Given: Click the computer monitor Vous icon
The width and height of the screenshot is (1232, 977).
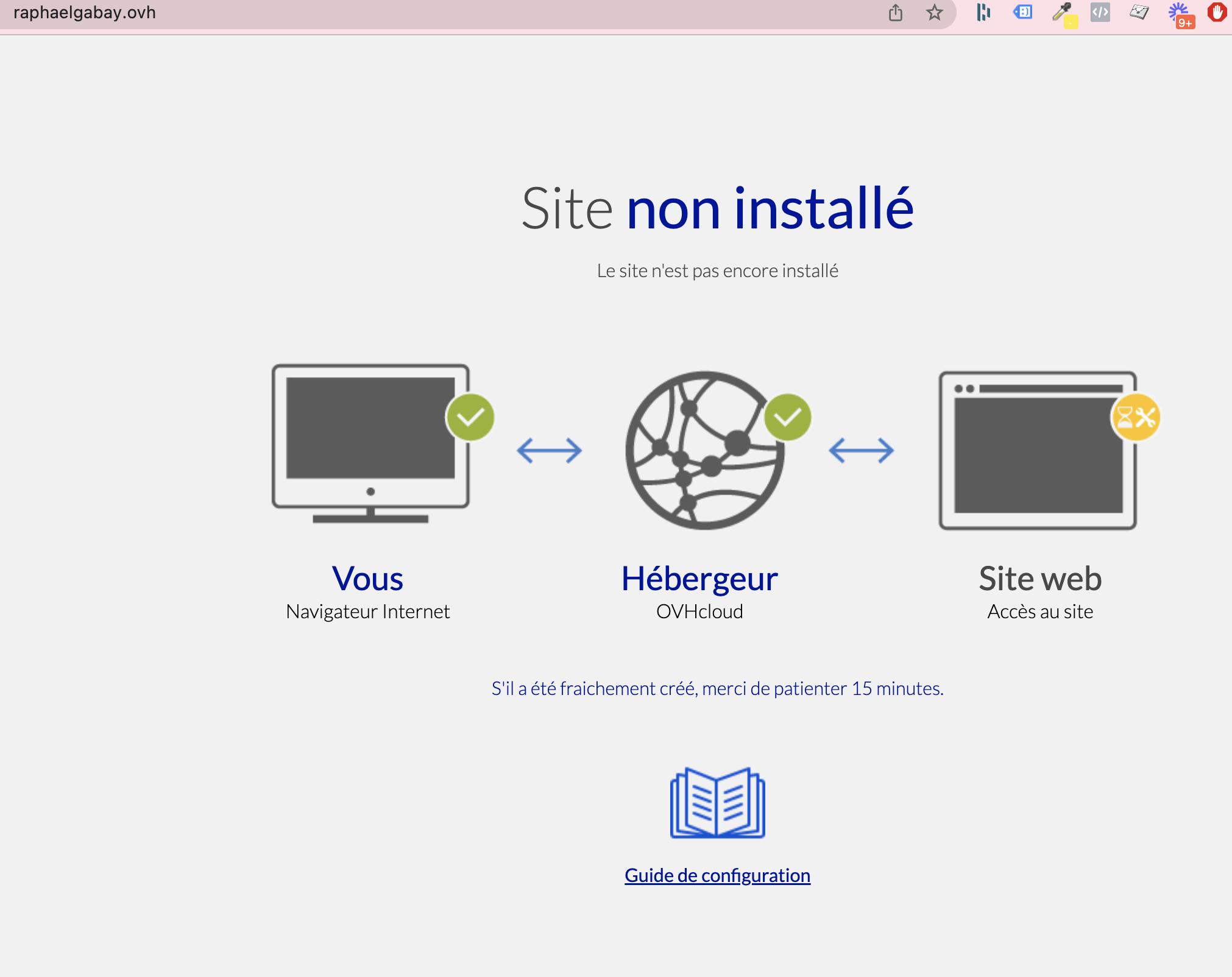Looking at the screenshot, I should point(370,443).
